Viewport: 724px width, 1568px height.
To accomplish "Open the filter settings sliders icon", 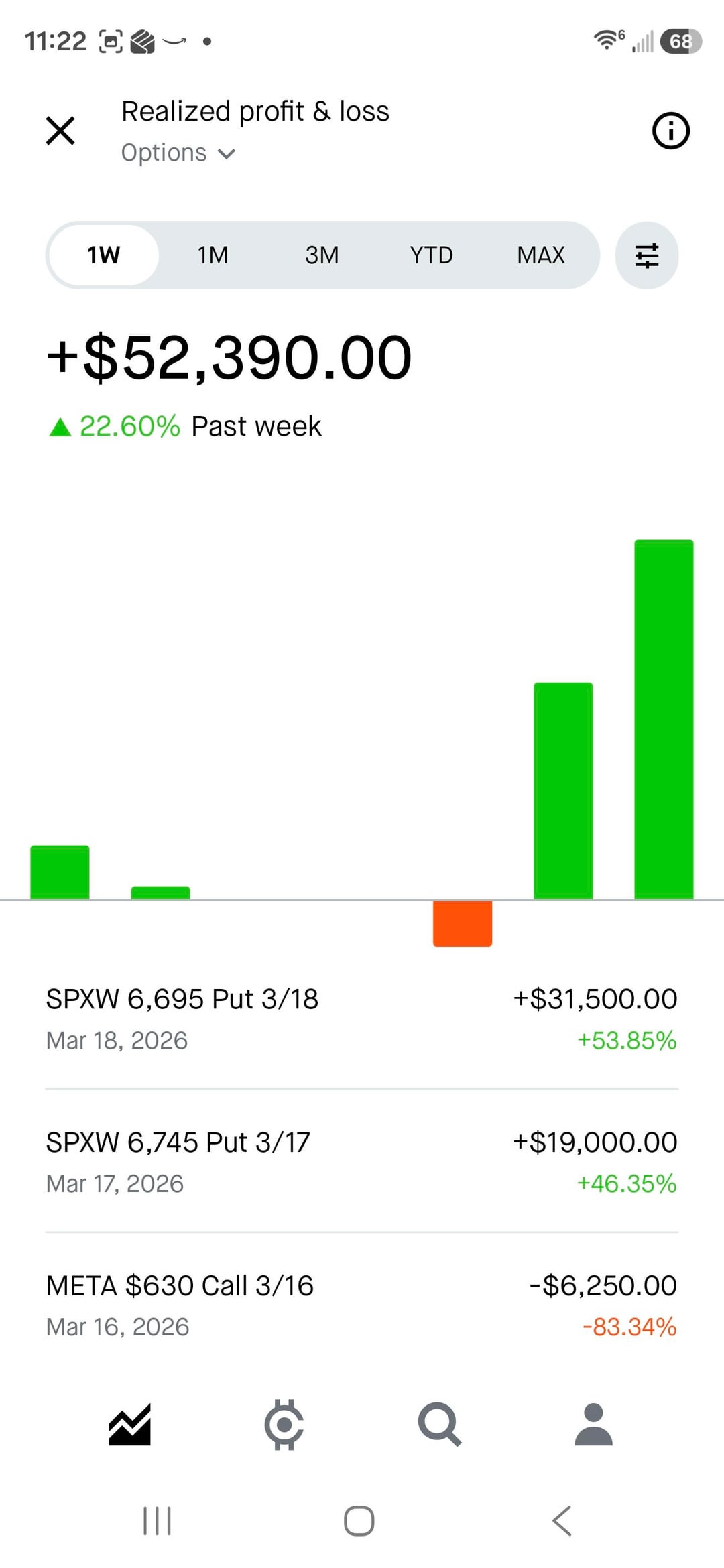I will (646, 255).
